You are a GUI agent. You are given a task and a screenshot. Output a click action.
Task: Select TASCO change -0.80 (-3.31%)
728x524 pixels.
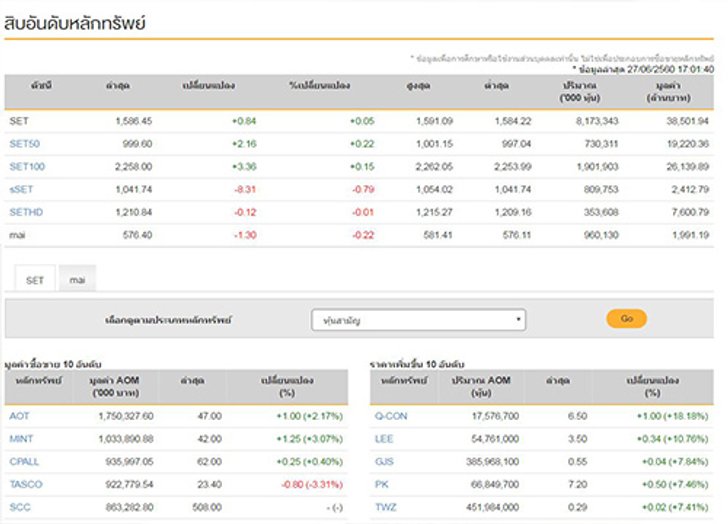point(312,485)
